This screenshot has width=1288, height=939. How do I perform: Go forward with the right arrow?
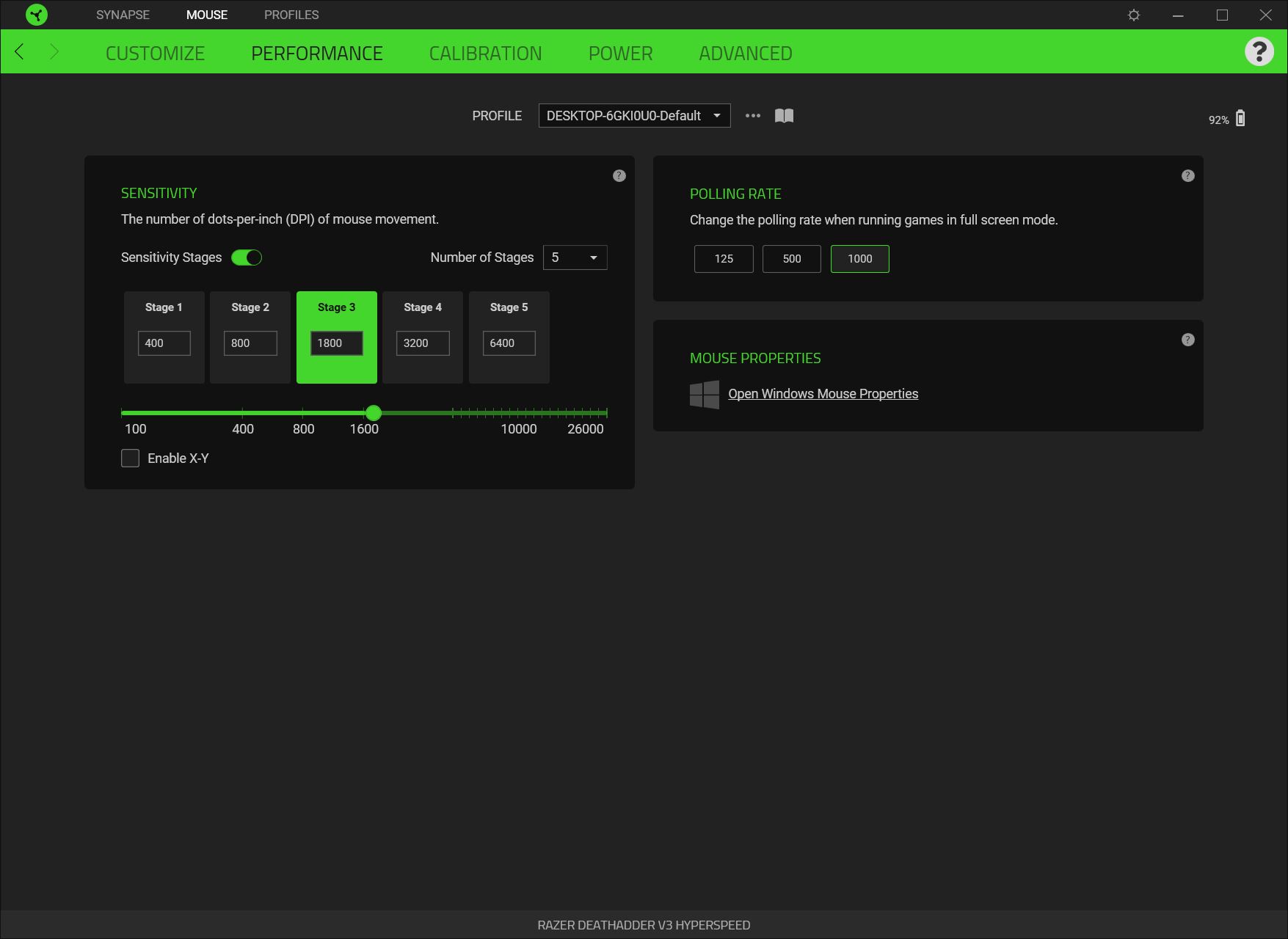tap(54, 51)
